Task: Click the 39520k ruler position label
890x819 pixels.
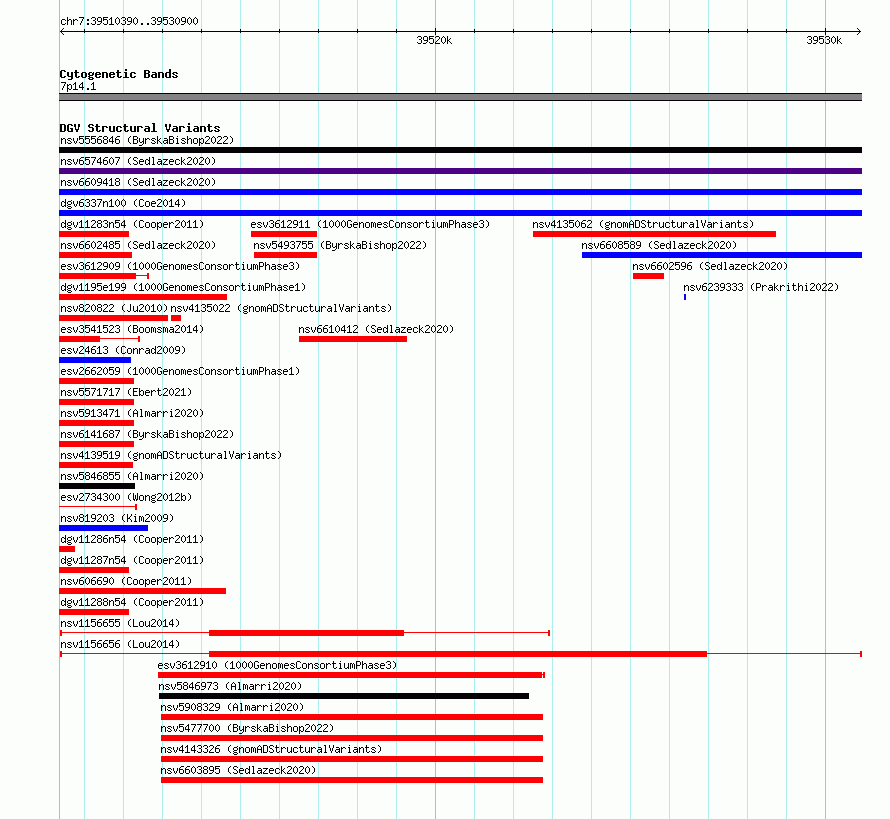Action: pos(434,40)
